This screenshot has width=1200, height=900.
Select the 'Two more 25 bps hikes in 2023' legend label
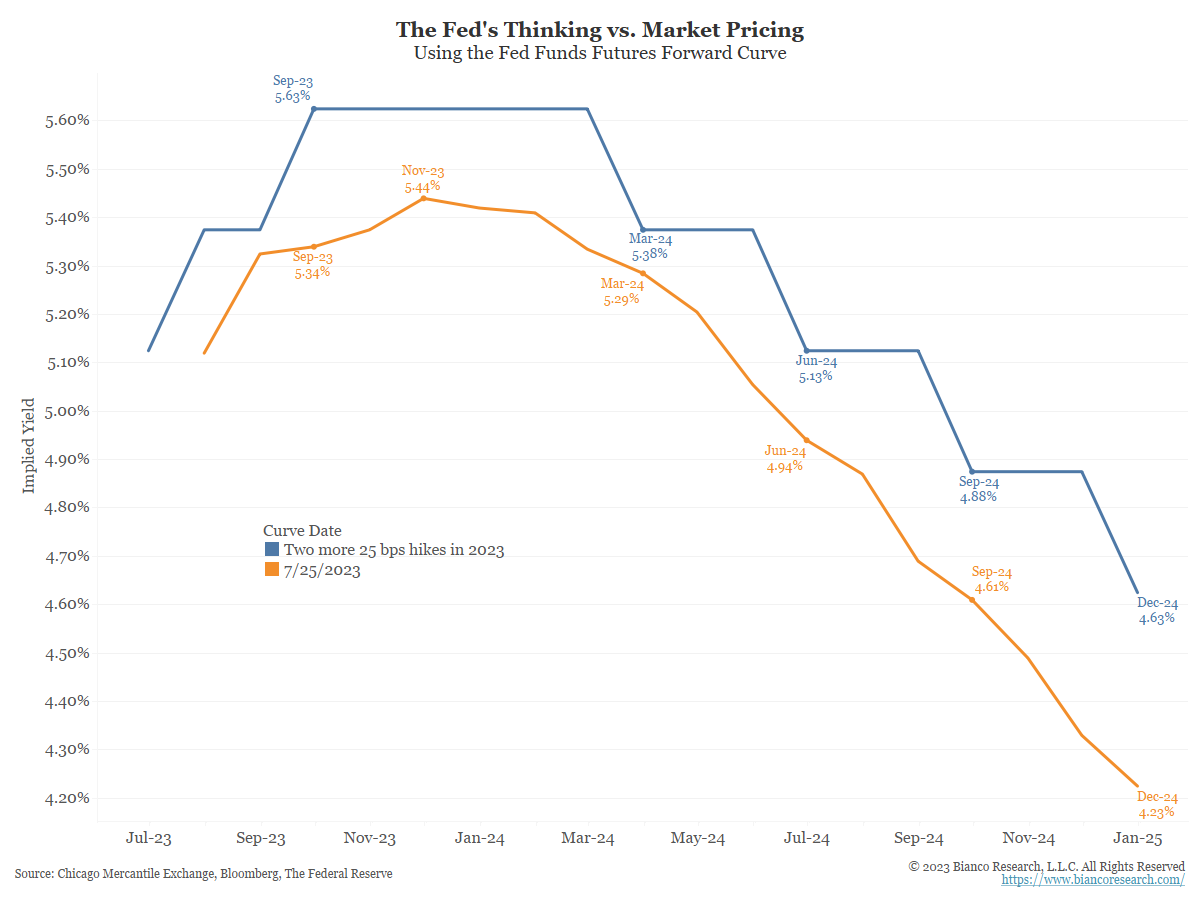coord(394,550)
